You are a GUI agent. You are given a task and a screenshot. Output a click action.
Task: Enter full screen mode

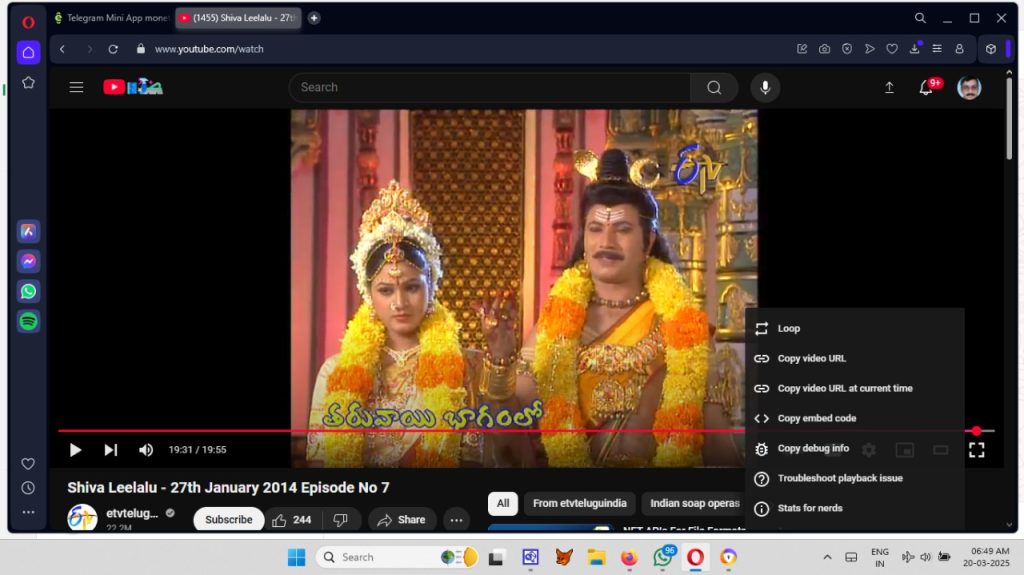click(976, 450)
